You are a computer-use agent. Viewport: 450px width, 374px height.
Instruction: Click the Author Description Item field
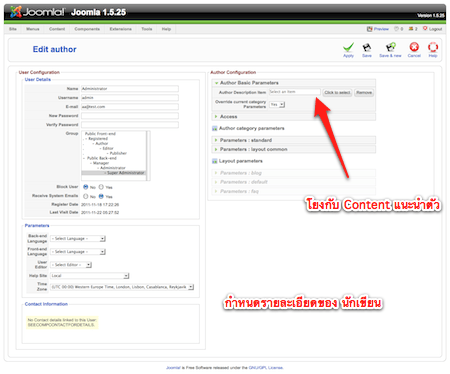295,92
